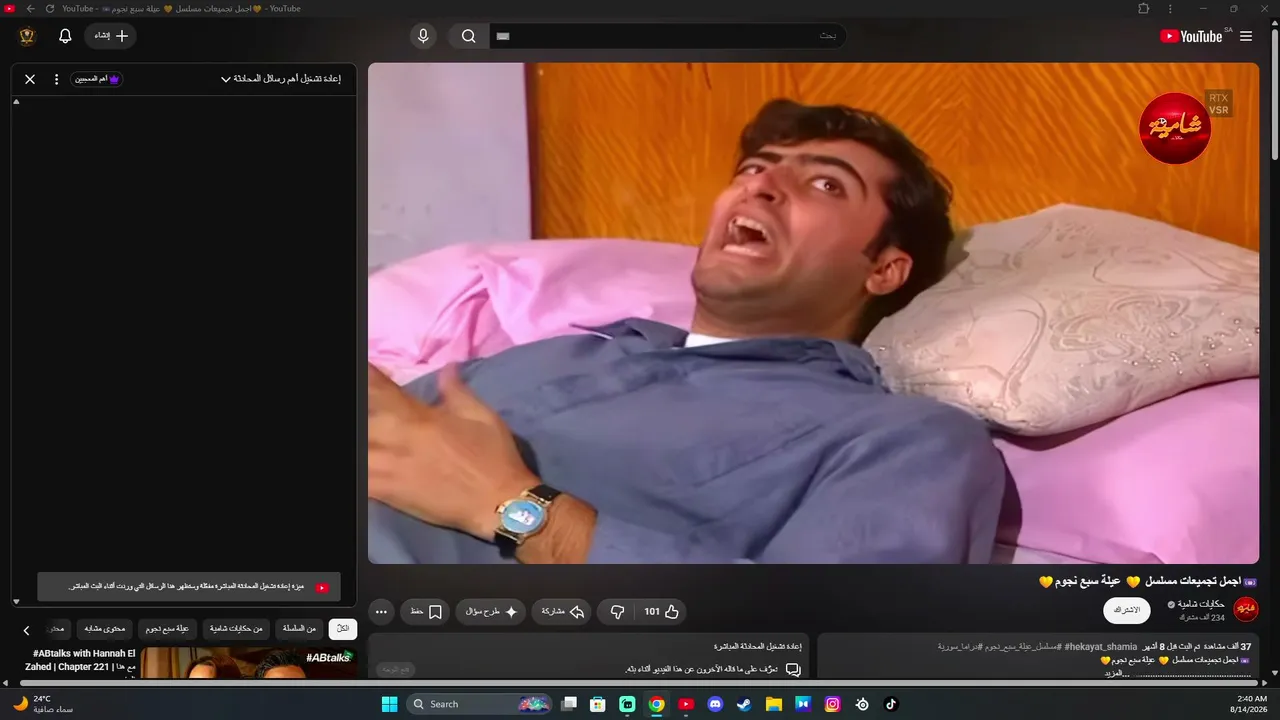Ask a question with طرح سؤال

(x=491, y=611)
